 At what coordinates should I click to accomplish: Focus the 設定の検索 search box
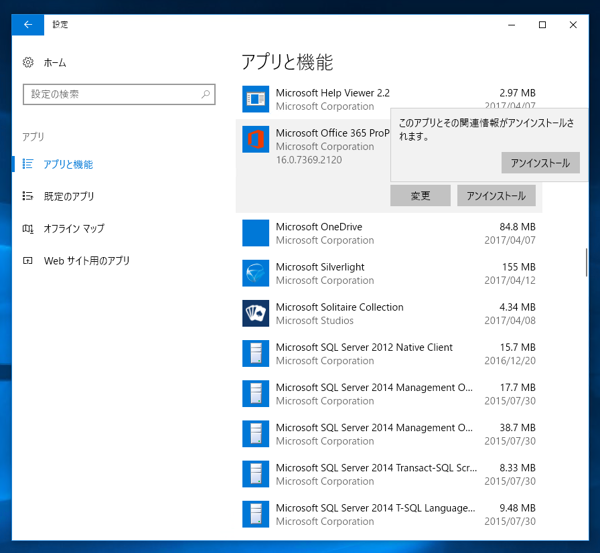(x=119, y=94)
